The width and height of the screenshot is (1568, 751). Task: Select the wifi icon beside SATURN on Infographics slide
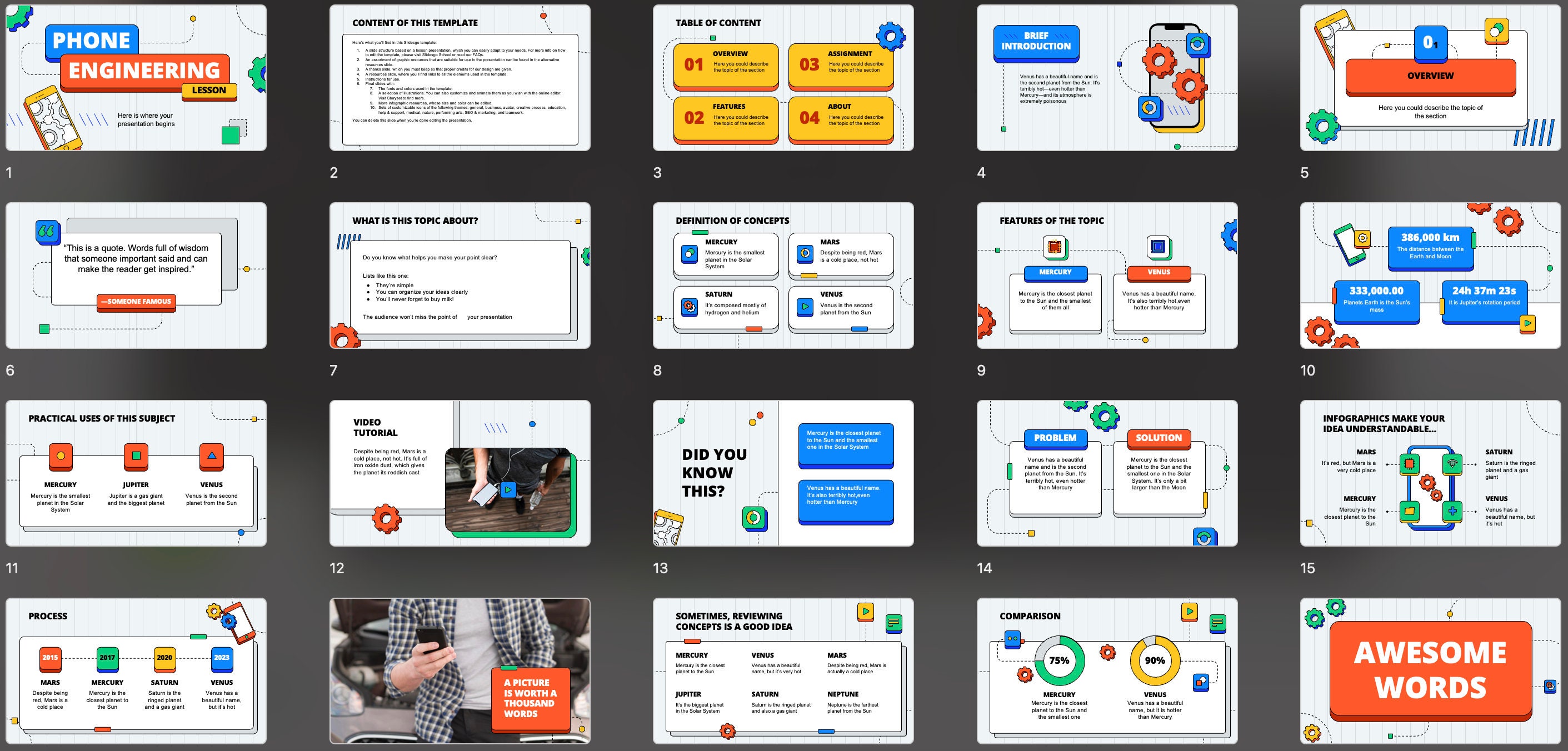pyautogui.click(x=1453, y=464)
